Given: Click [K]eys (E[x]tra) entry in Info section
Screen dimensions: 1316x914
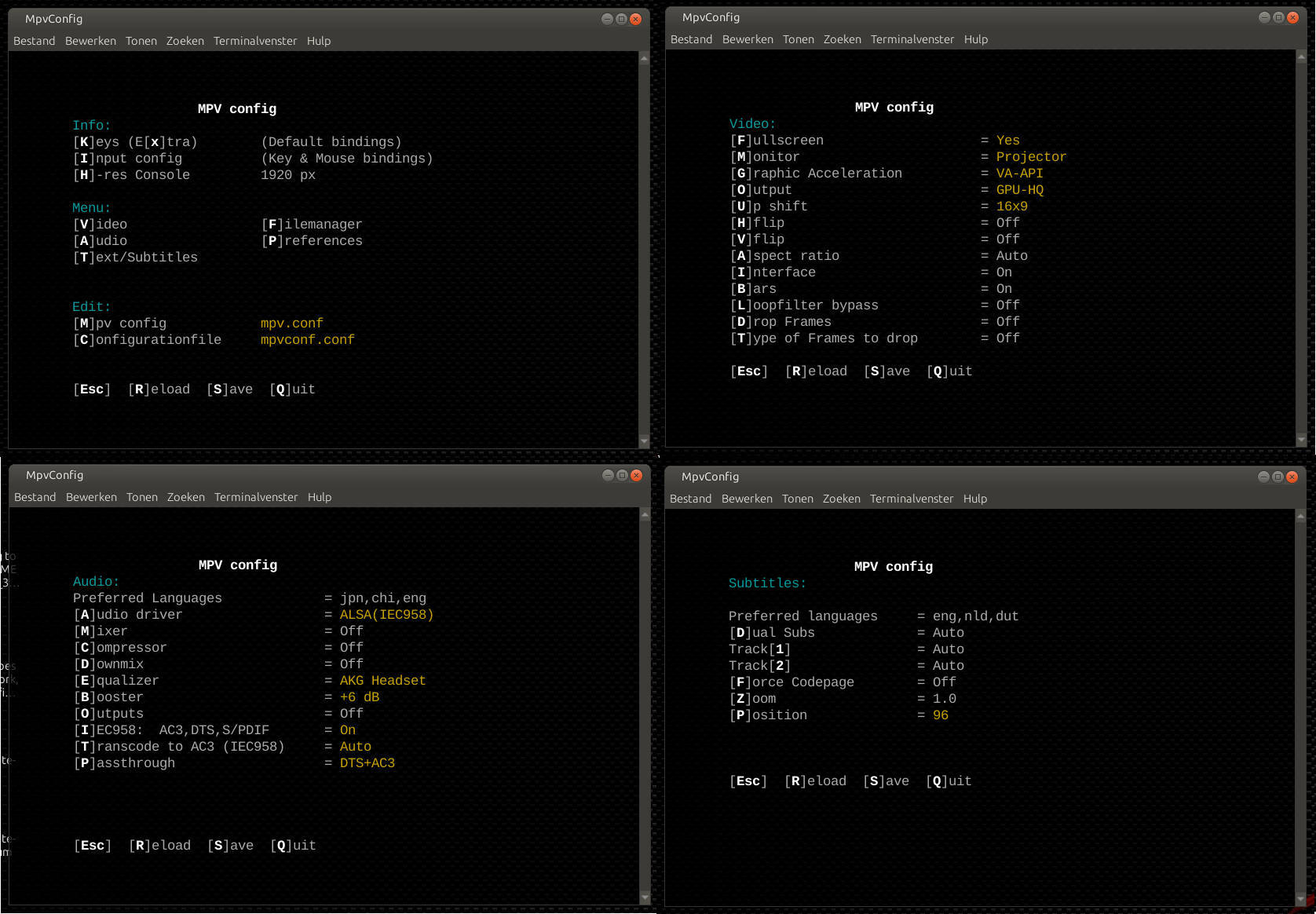Looking at the screenshot, I should (135, 142).
